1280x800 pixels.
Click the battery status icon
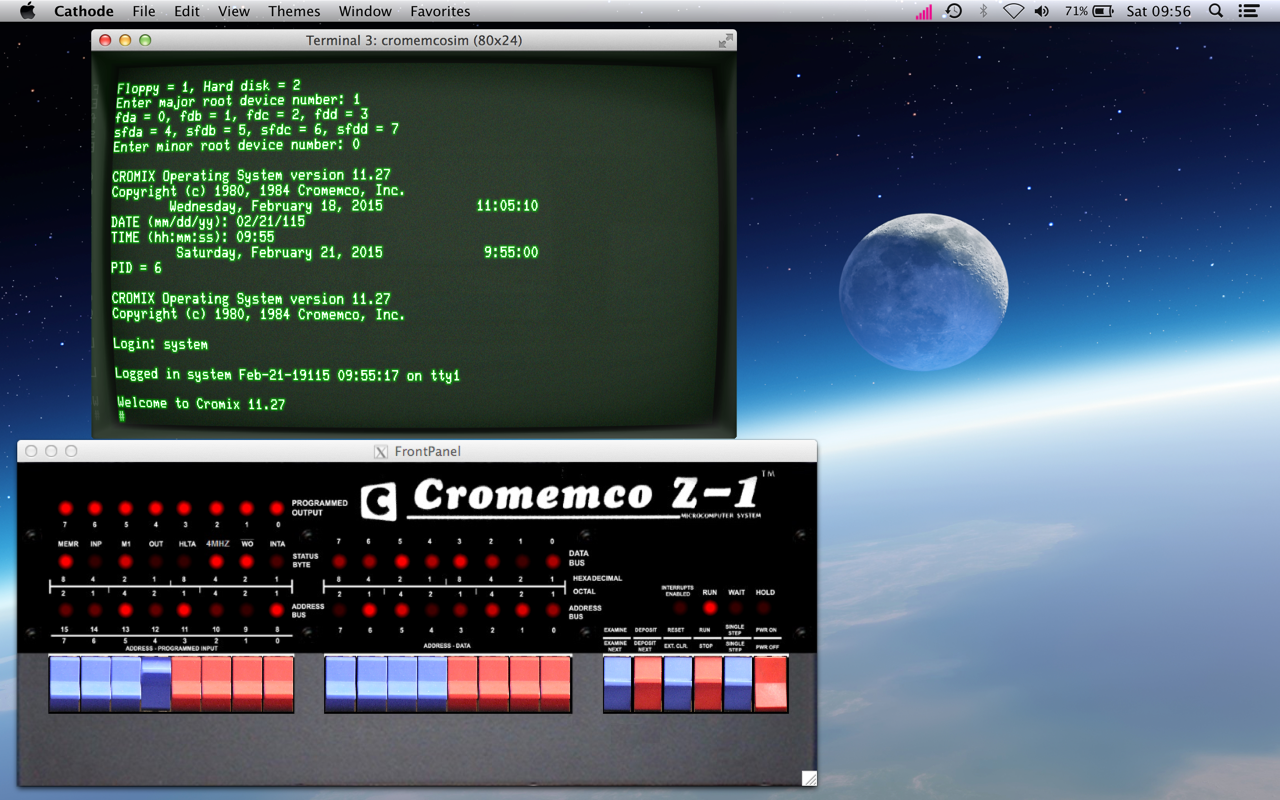click(1103, 11)
